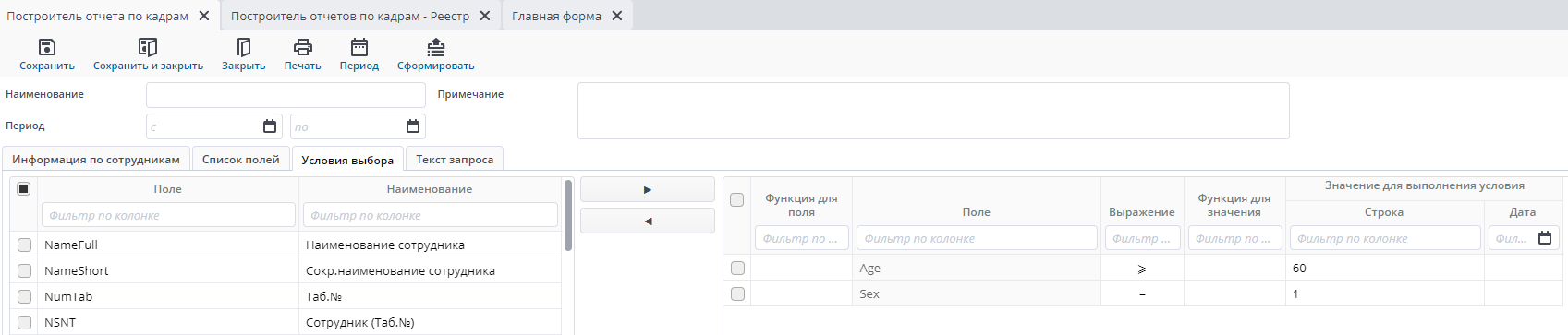Screen dimensions: 1568x335
Task: Click the right-arrow button to add field
Action: [x=648, y=189]
